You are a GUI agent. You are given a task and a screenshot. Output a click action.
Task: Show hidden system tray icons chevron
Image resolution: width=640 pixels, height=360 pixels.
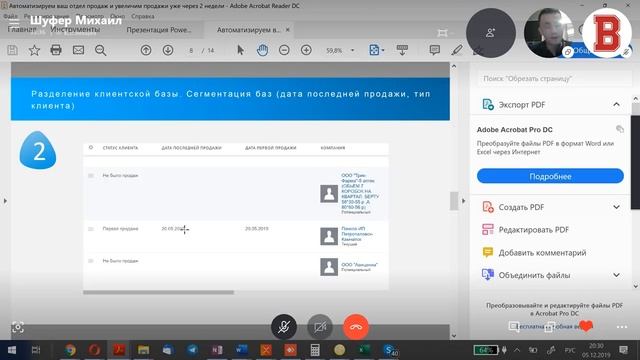point(517,350)
